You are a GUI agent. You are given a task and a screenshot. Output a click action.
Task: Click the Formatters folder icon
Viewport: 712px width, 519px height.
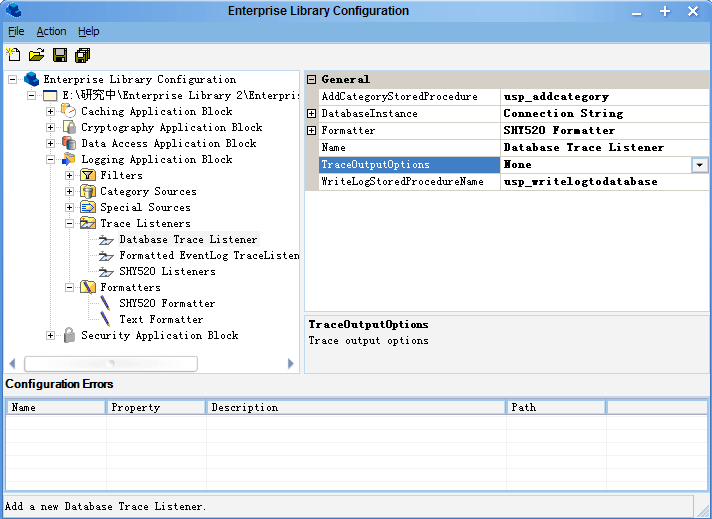point(88,287)
